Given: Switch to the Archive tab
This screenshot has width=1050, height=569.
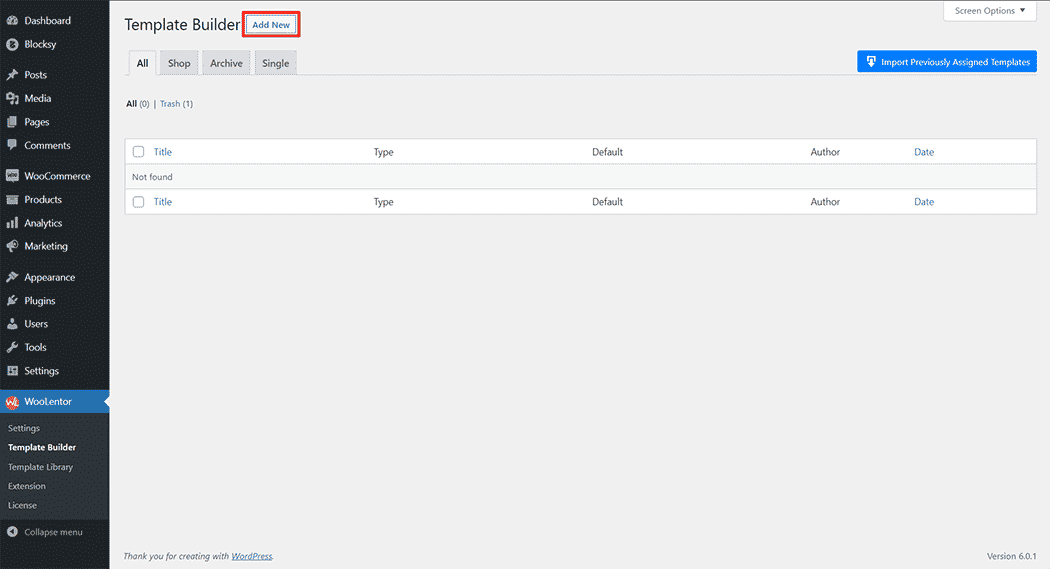Looking at the screenshot, I should [226, 63].
